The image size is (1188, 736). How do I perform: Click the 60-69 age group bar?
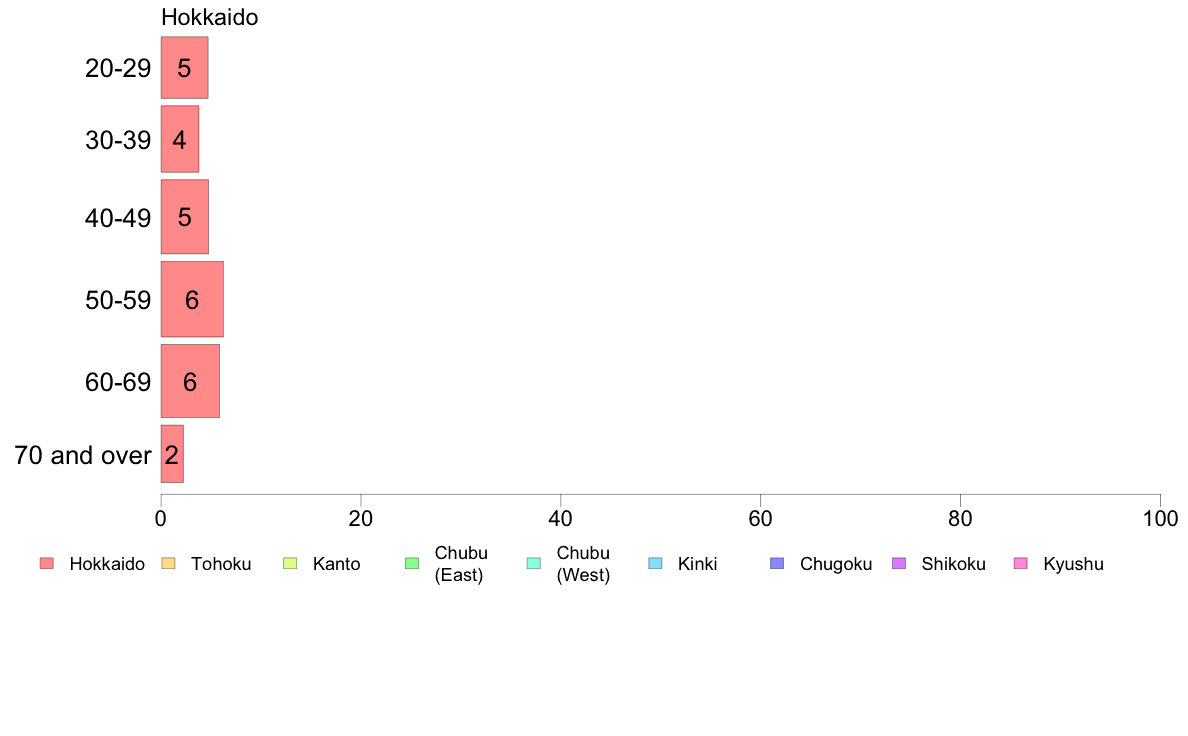[x=190, y=381]
